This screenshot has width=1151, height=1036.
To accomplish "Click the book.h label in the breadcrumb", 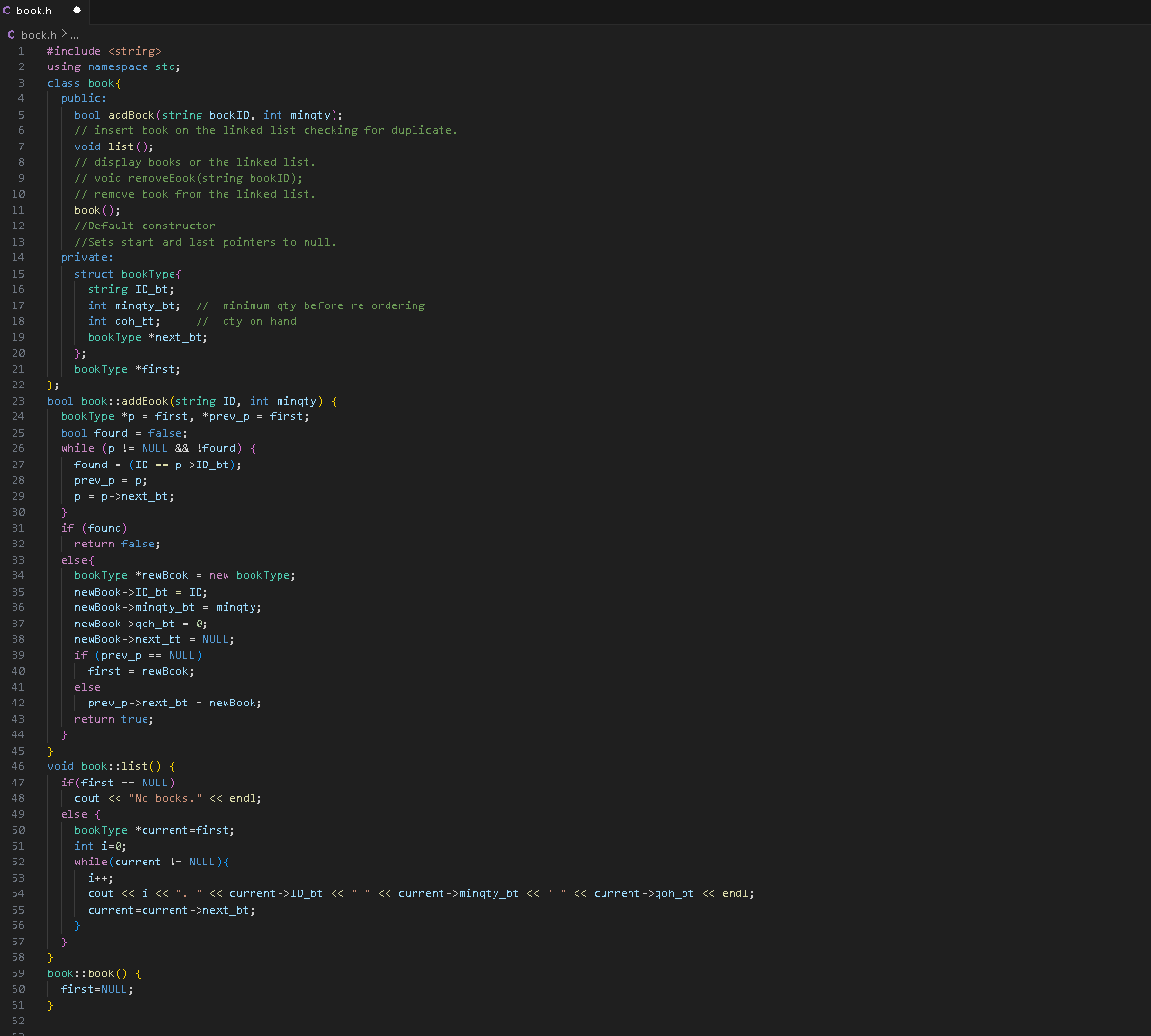I will (x=39, y=34).
